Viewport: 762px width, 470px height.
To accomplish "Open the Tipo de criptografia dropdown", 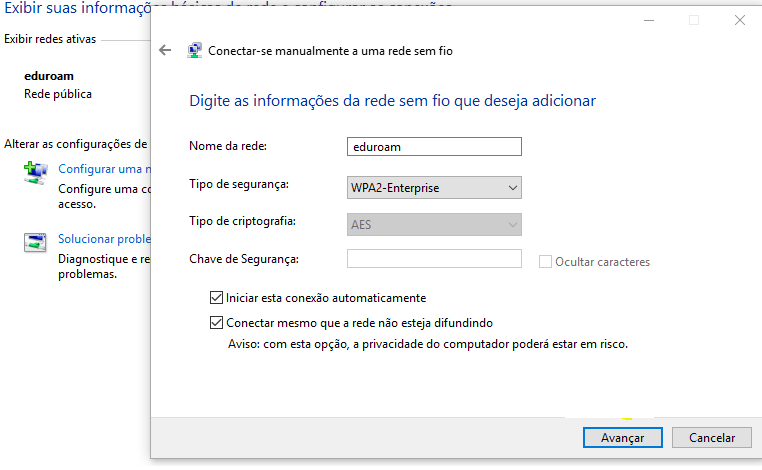I will tap(434, 225).
